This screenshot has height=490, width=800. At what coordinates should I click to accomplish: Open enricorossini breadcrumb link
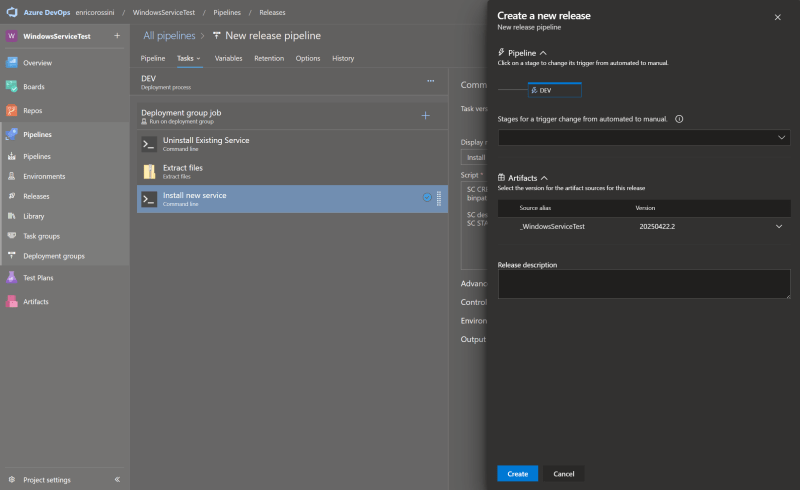(95, 12)
